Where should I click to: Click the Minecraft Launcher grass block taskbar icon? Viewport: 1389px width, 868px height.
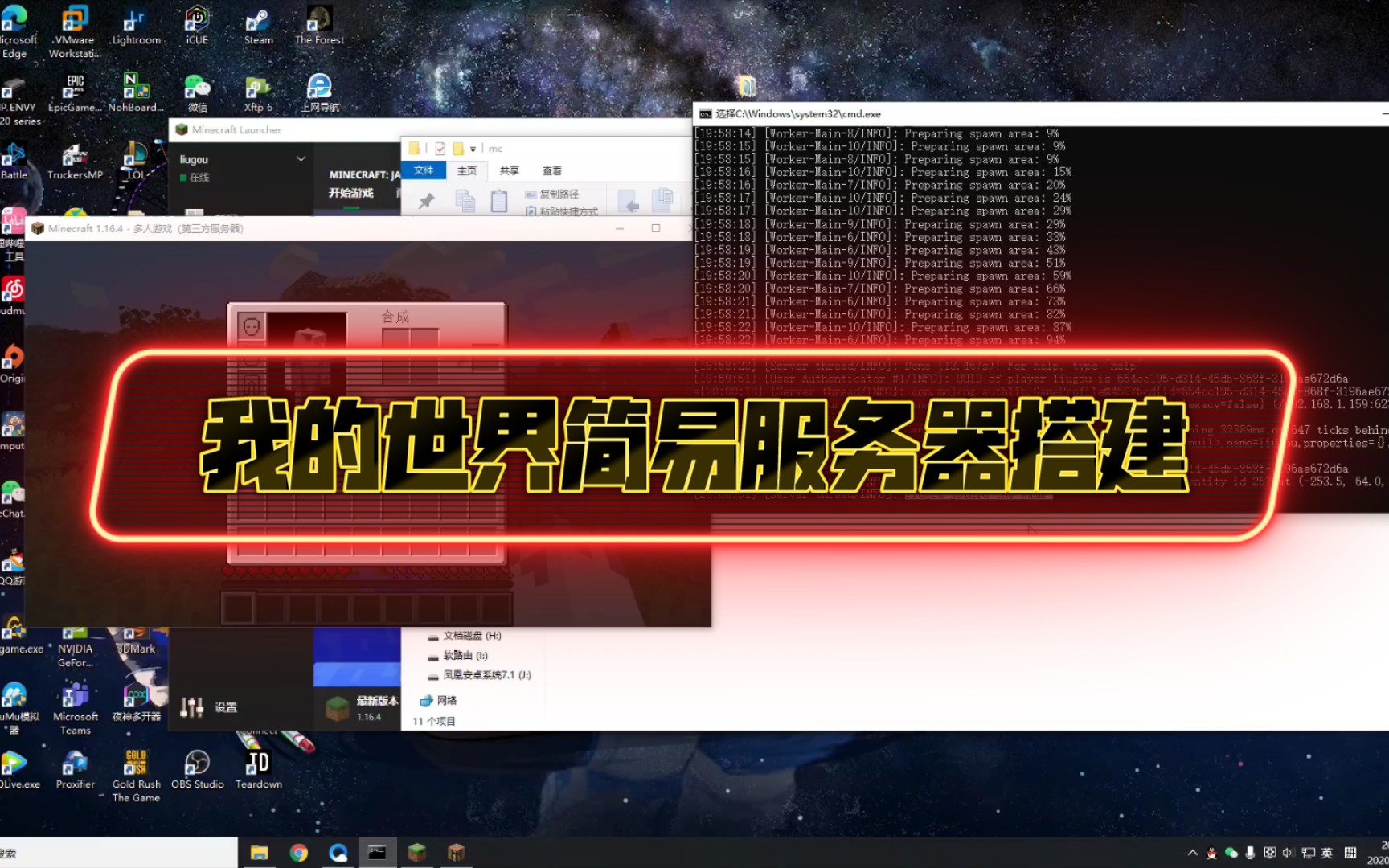[x=416, y=853]
